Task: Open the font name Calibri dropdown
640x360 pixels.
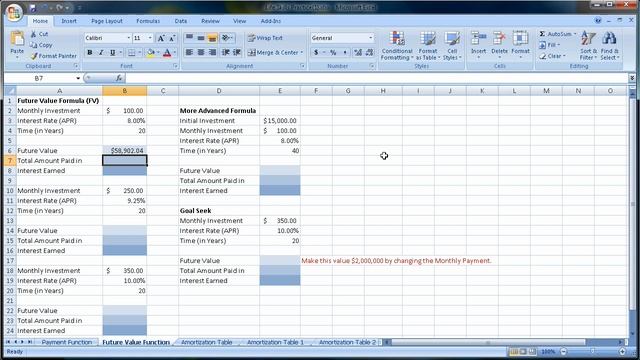Action: coord(129,38)
